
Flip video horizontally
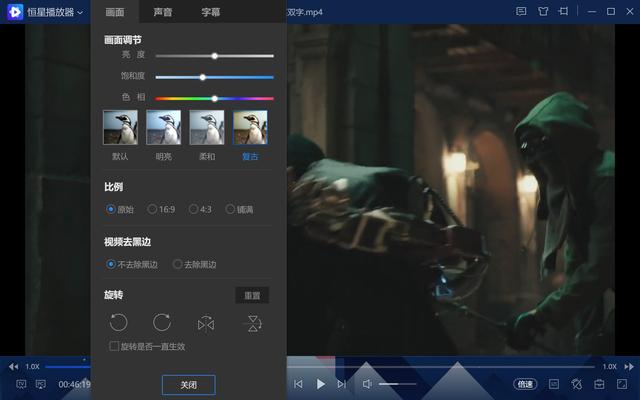[206, 323]
